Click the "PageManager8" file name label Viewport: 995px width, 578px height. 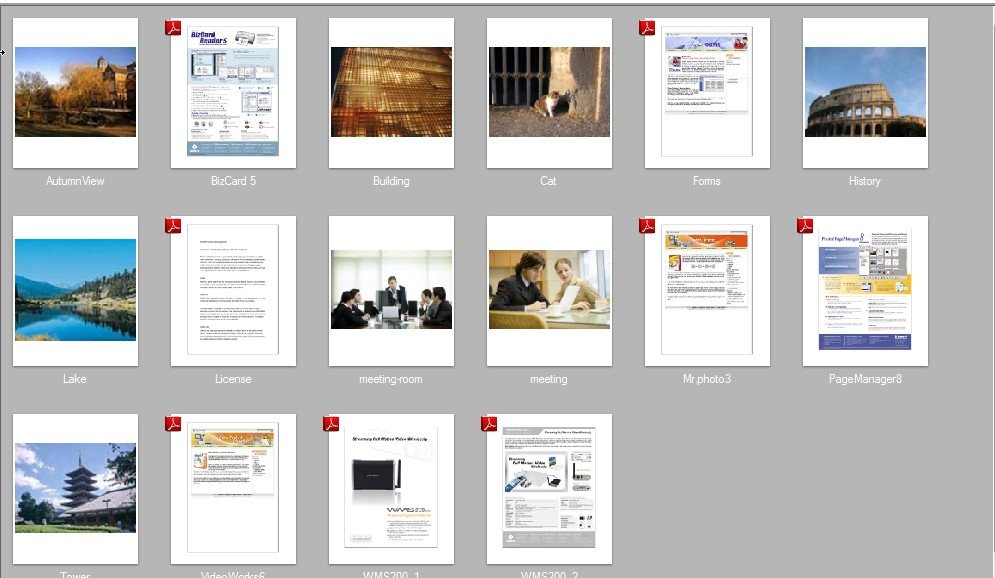click(x=865, y=379)
